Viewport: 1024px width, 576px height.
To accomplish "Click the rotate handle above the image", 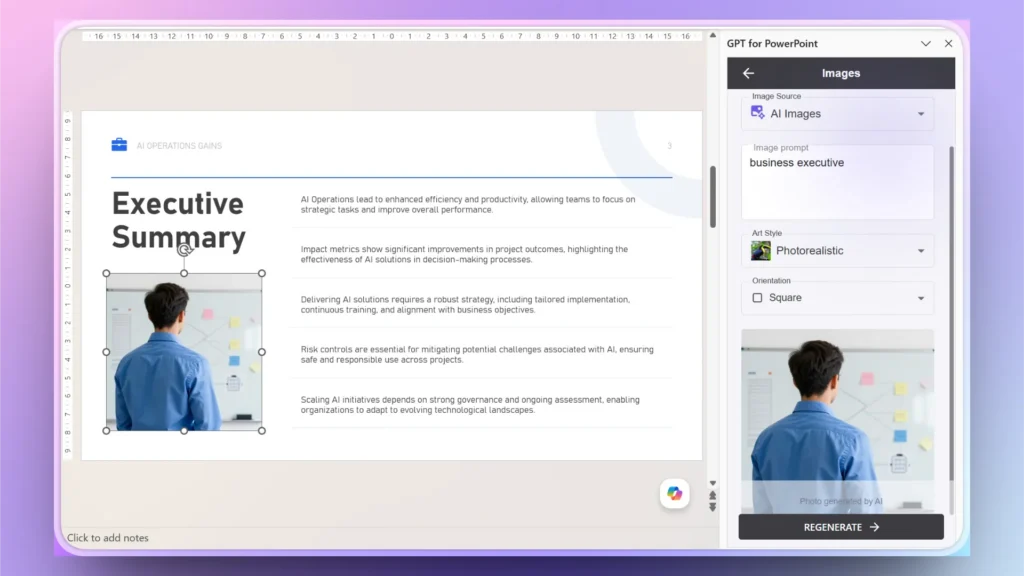I will coord(184,249).
